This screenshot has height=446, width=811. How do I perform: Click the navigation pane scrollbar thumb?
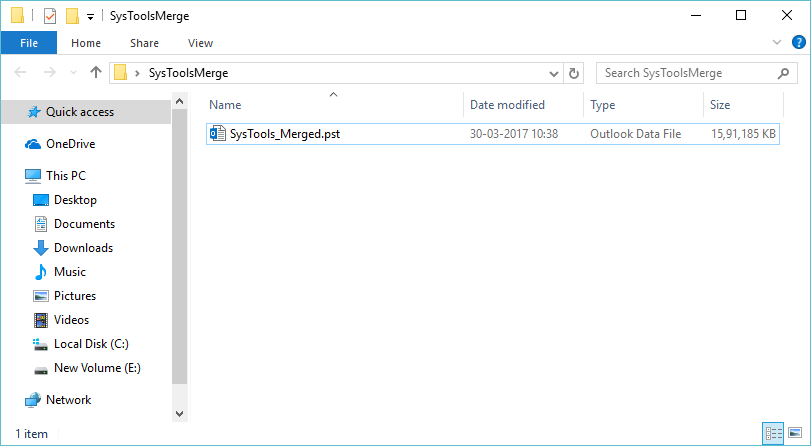coord(179,246)
